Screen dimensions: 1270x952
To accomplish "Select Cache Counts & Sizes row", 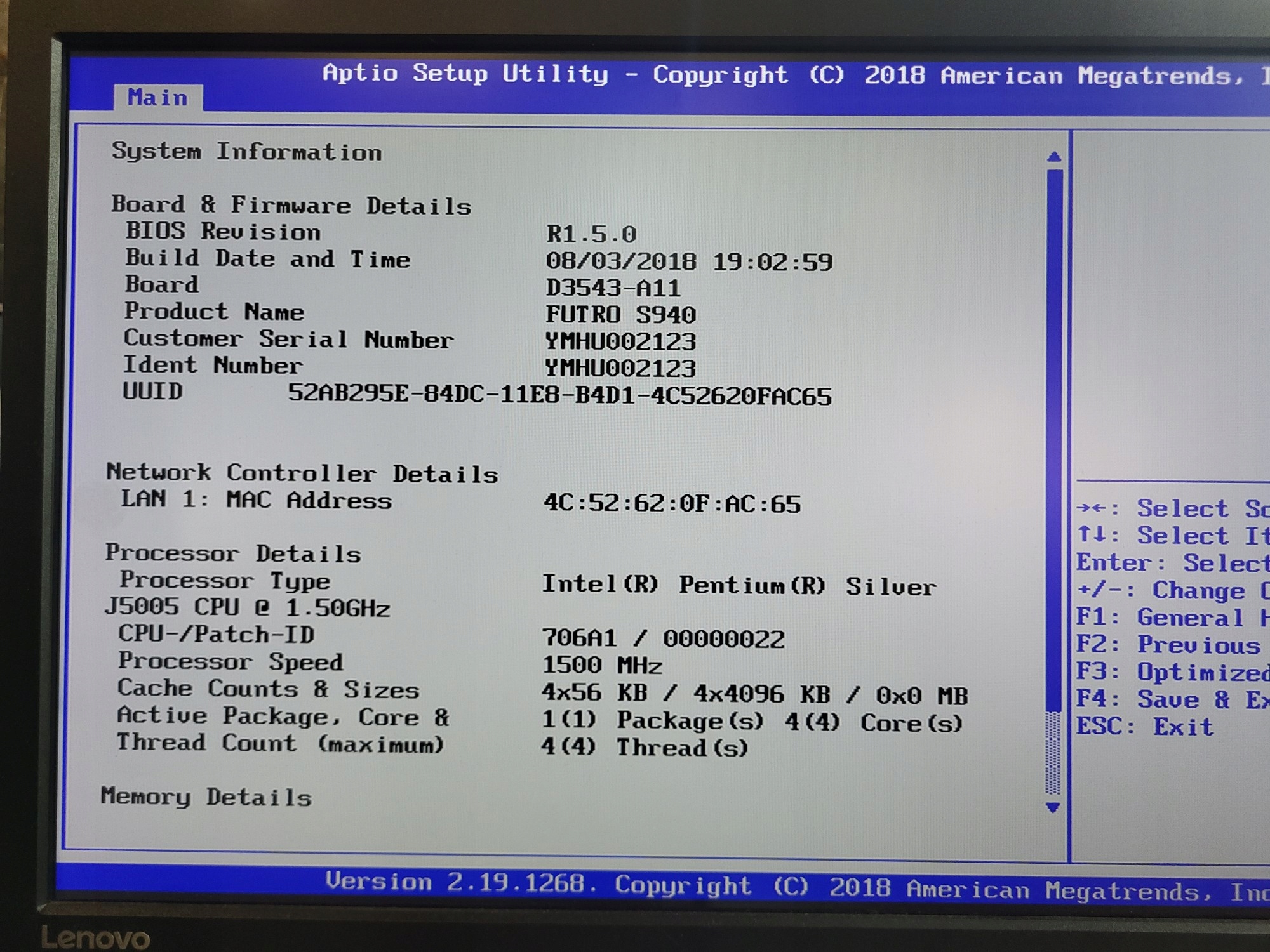I will (268, 689).
